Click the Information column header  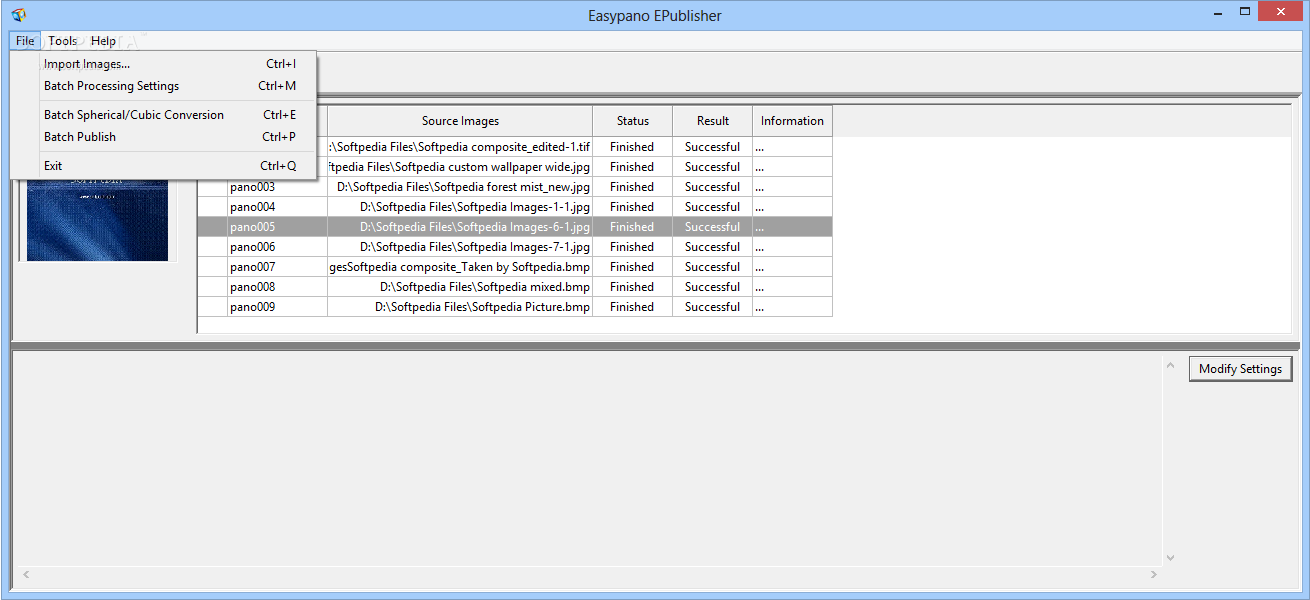792,121
